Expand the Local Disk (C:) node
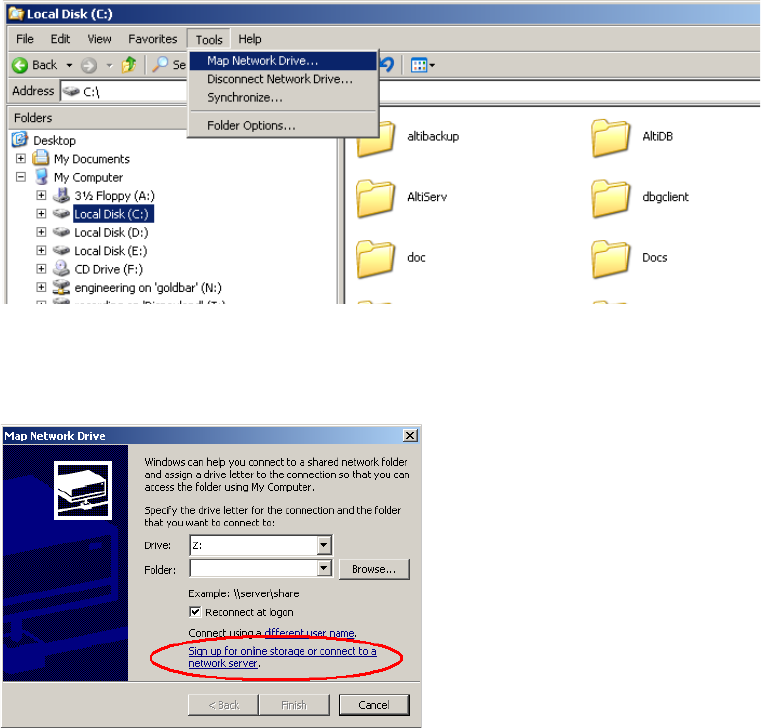This screenshot has height=728, width=761. 41,214
